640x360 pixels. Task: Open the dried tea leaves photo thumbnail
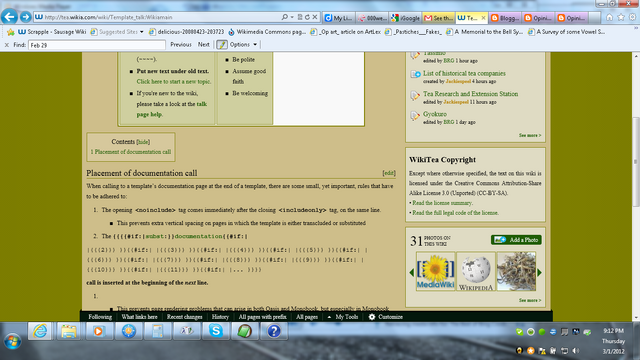tap(516, 271)
